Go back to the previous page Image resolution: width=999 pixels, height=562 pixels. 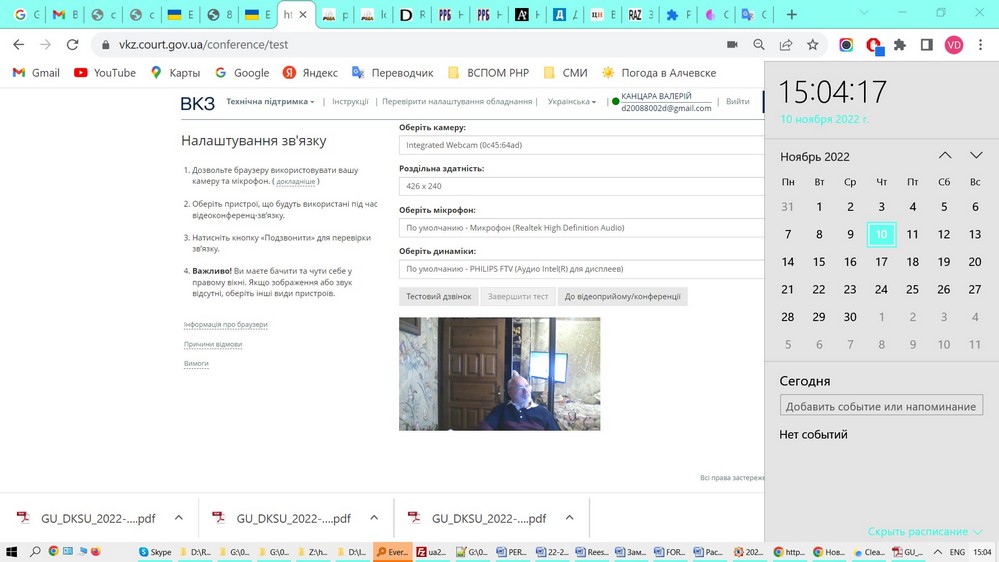(x=18, y=45)
